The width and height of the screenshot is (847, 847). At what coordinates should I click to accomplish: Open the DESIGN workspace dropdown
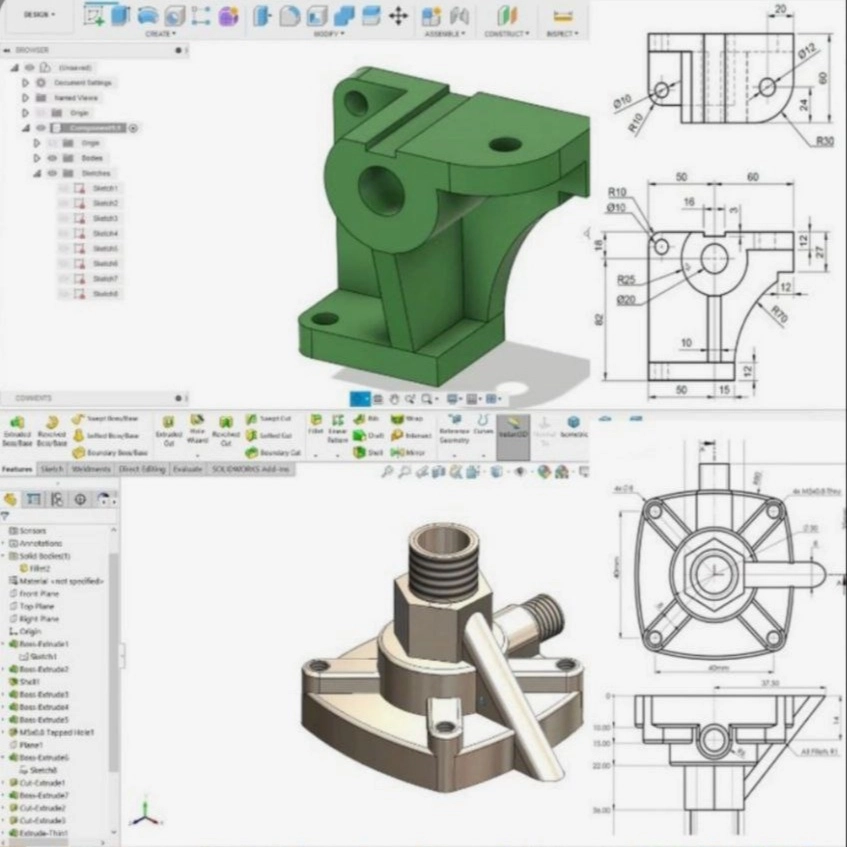click(x=40, y=15)
